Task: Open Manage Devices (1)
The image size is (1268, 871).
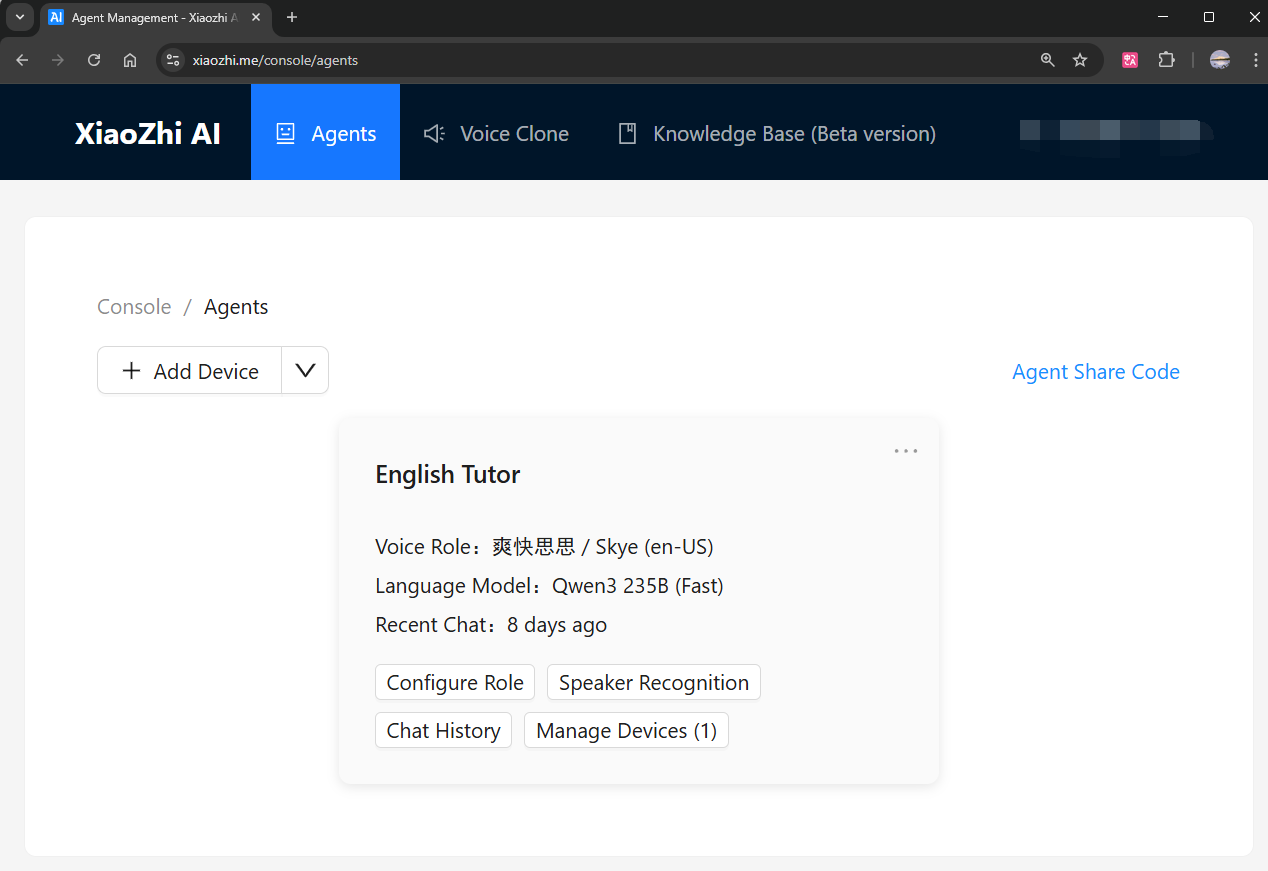Action: (x=626, y=731)
